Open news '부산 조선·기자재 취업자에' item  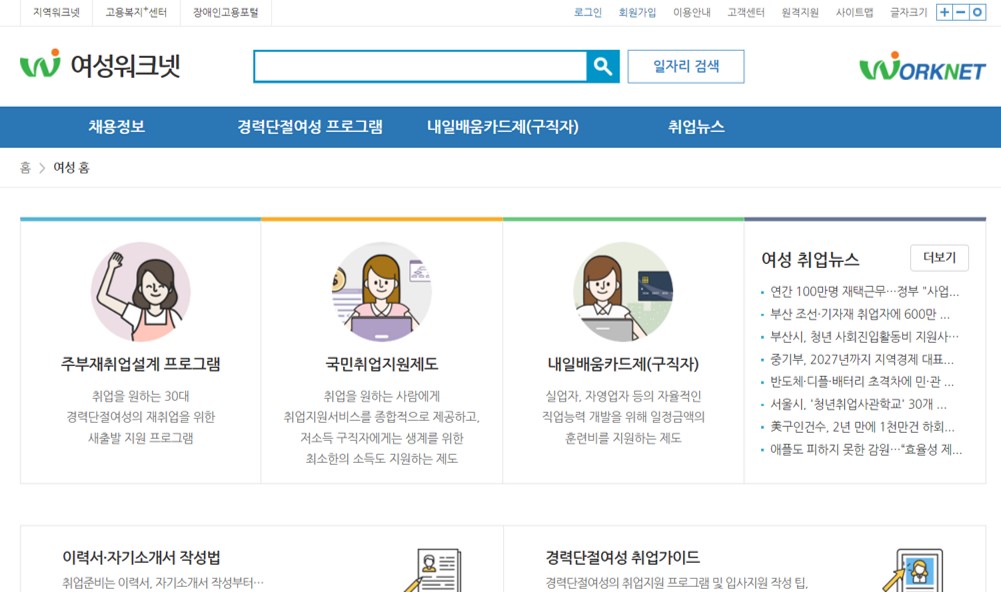click(860, 314)
